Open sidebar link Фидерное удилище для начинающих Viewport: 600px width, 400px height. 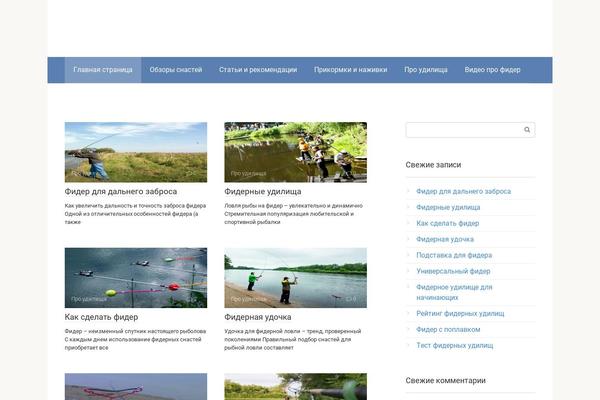[x=454, y=292]
